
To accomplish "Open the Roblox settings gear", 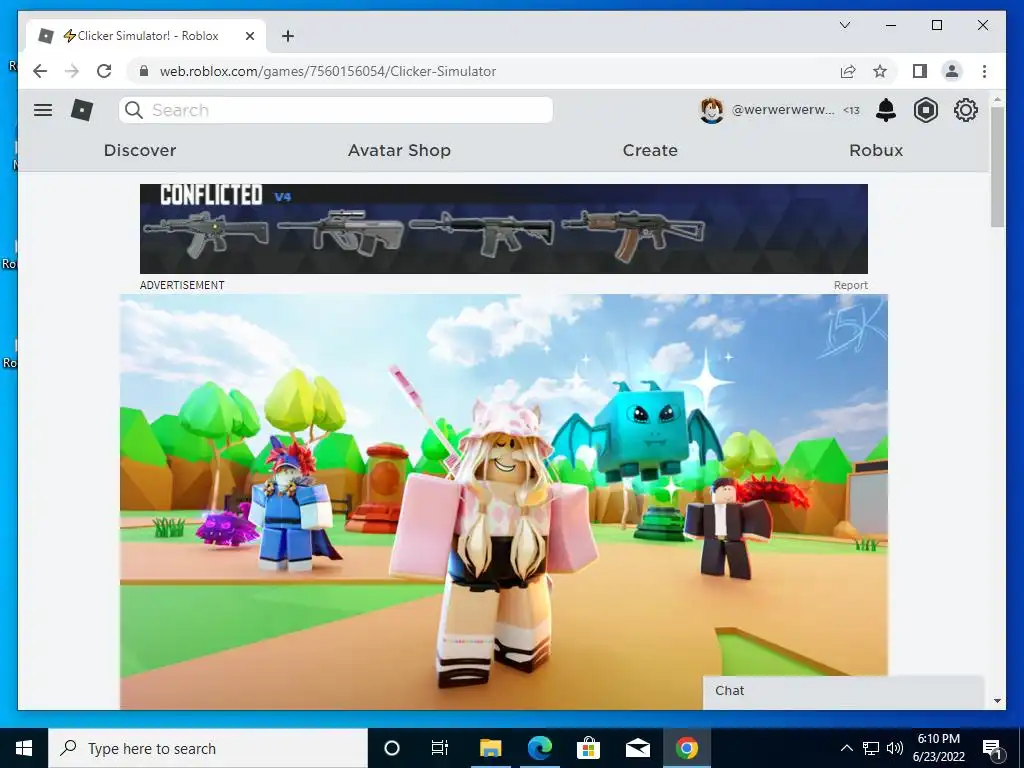I will point(965,110).
